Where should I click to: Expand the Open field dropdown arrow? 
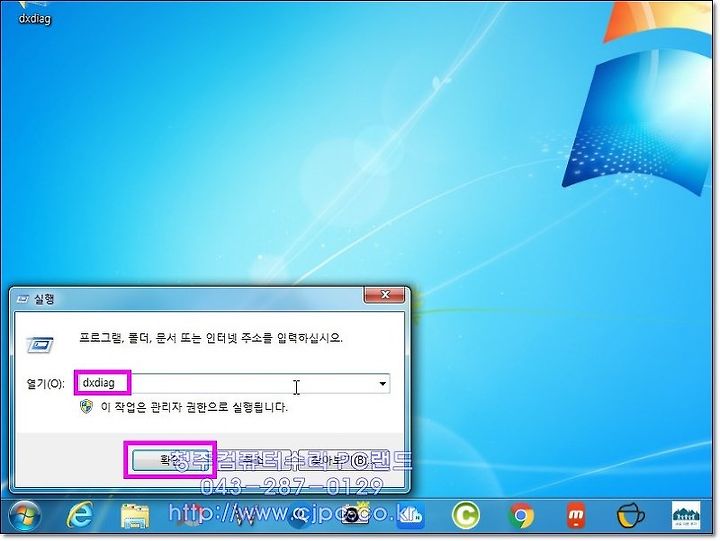[382, 384]
